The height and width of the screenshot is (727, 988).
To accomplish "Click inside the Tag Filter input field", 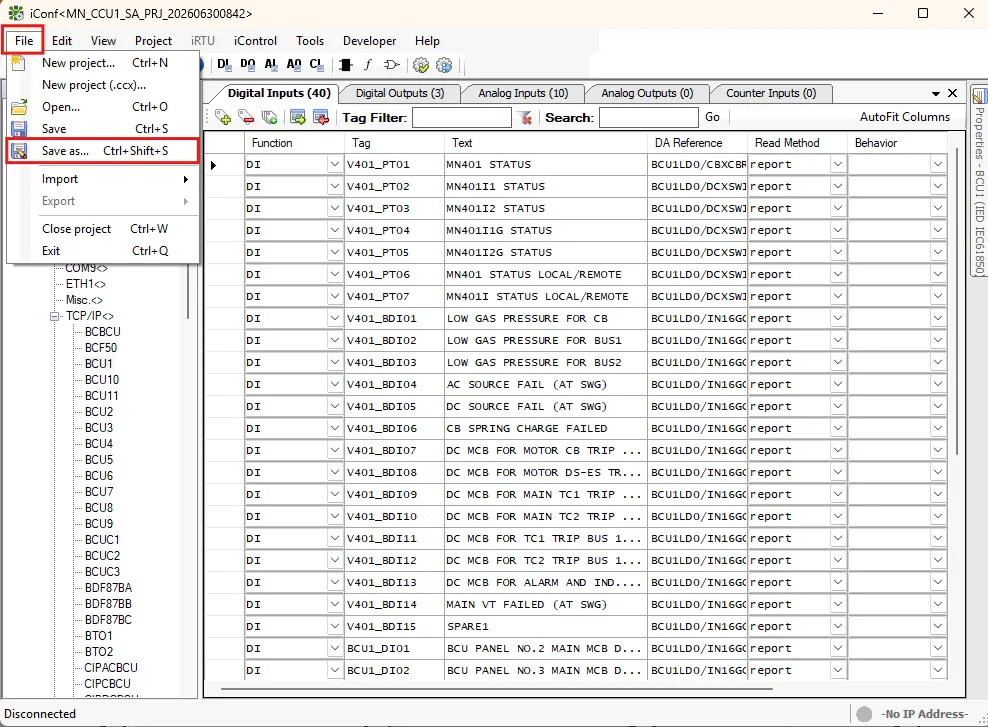I will [461, 118].
